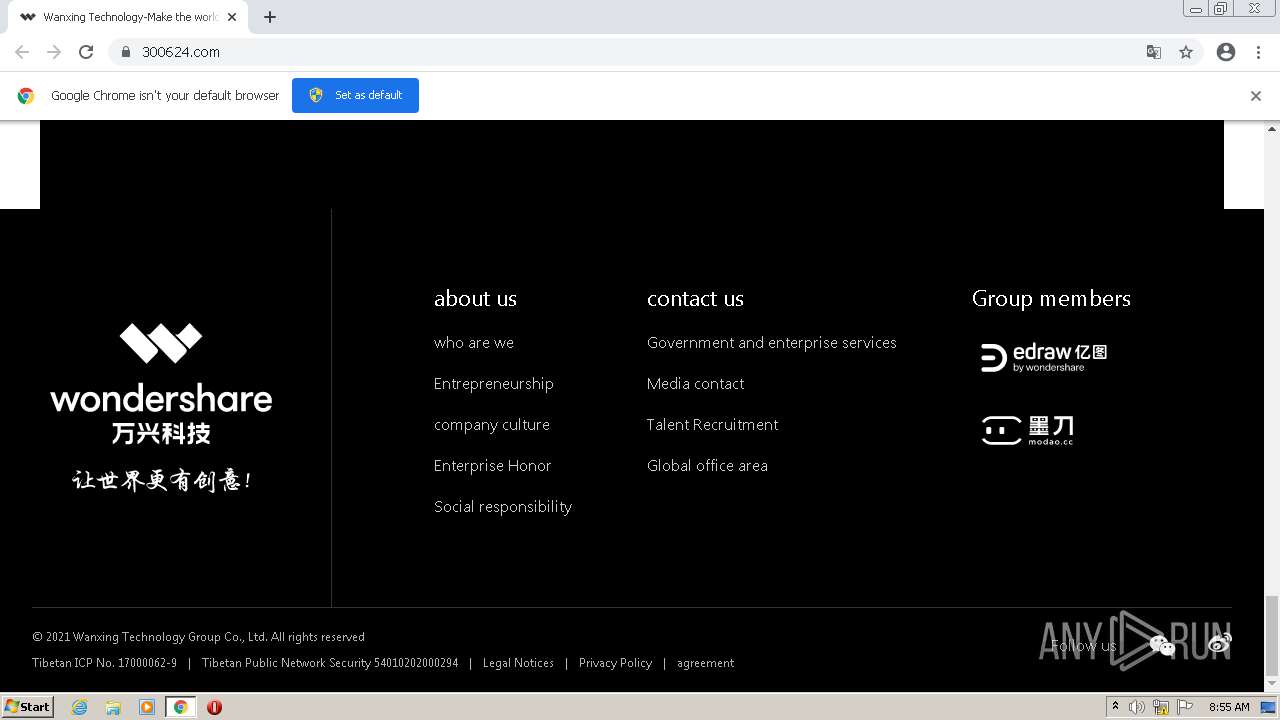The image size is (1280, 720).
Task: Click the 2021 copyright notice text
Action: coord(198,637)
